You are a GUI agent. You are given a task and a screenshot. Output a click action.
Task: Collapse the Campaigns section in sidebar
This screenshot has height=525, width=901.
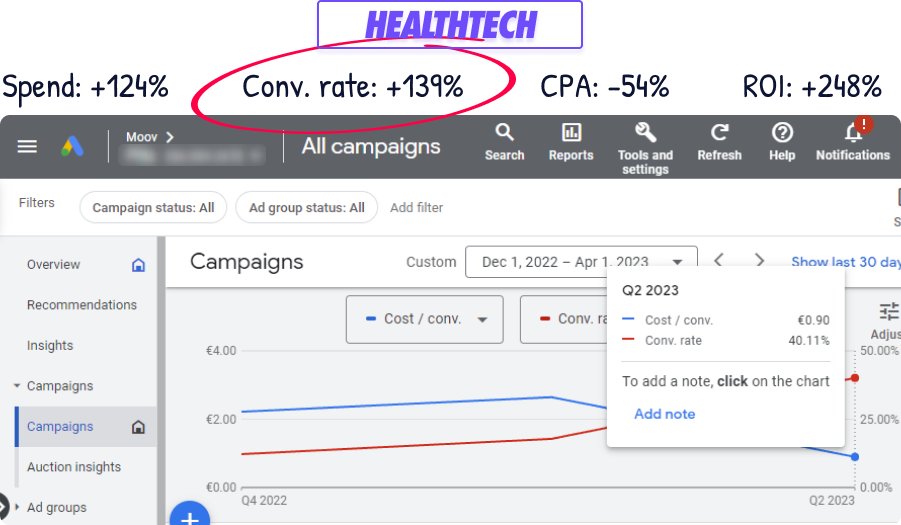point(16,386)
